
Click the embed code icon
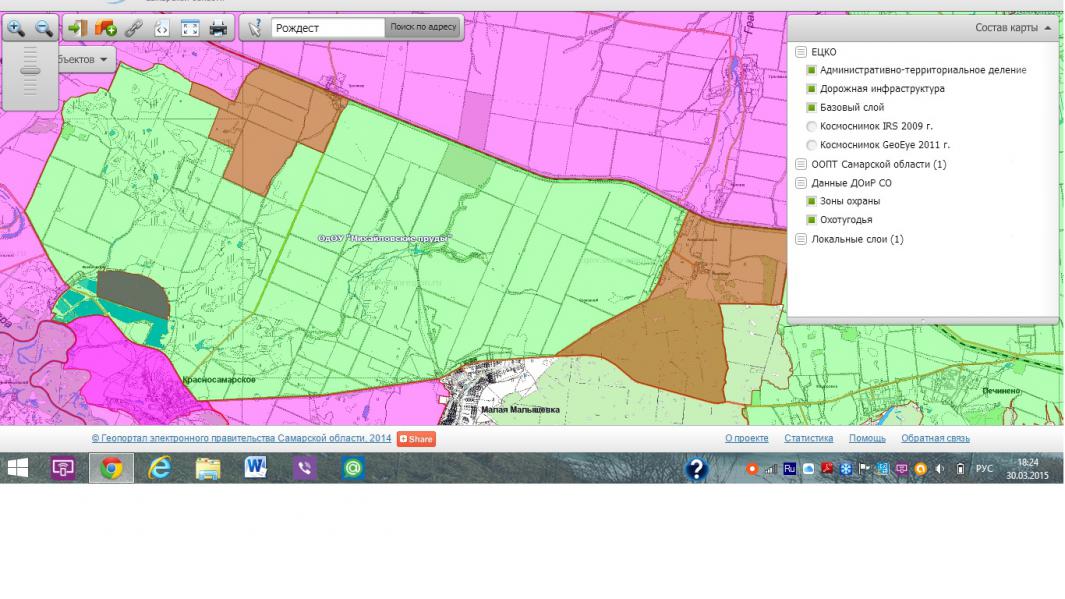162,29
